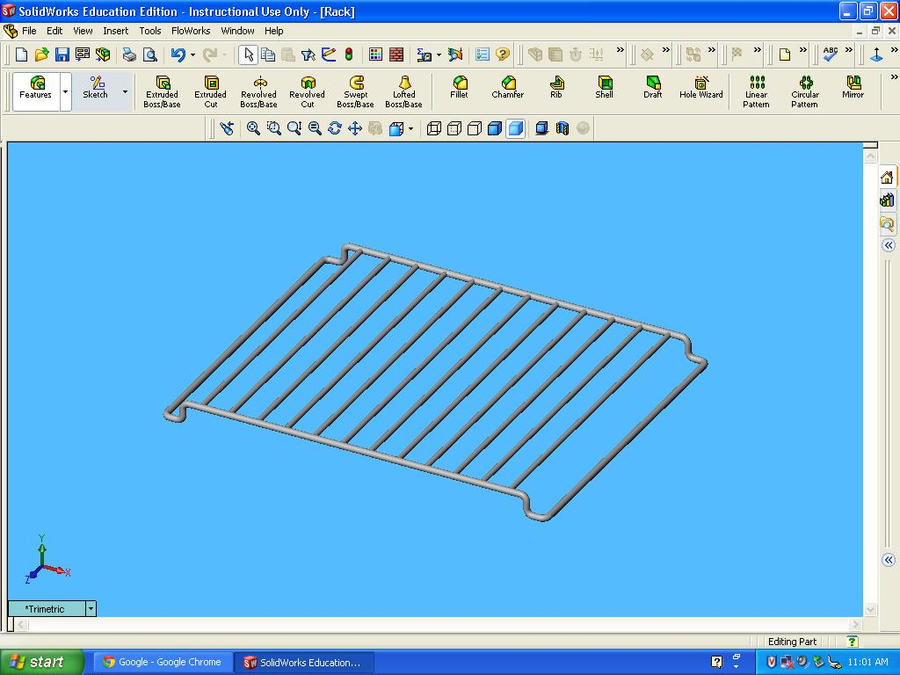Switch display to Shaded With Edges

495,128
